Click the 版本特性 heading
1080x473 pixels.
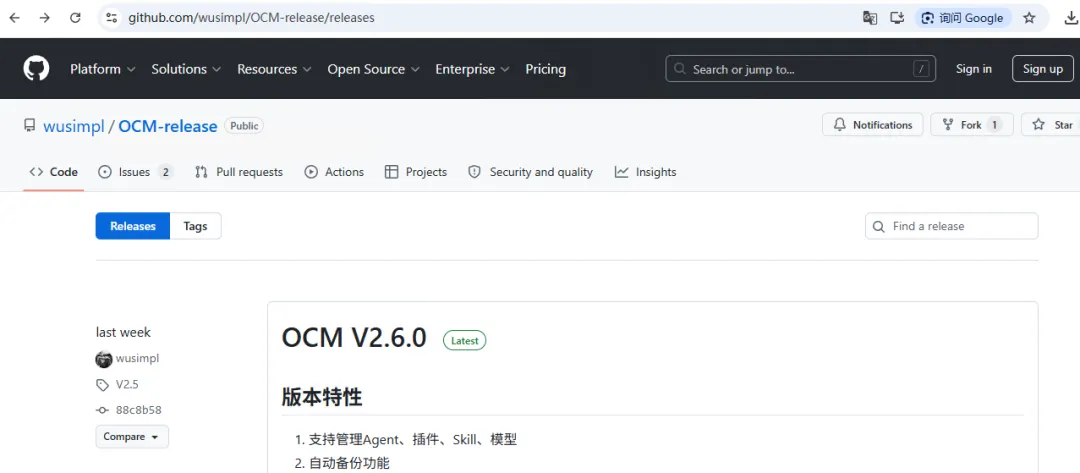point(322,397)
